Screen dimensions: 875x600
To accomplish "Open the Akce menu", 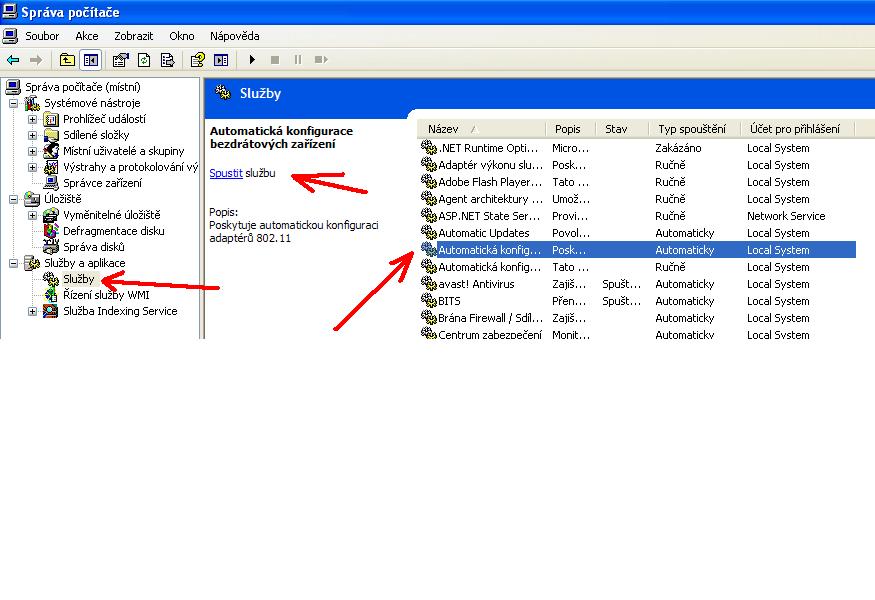I will click(x=86, y=36).
